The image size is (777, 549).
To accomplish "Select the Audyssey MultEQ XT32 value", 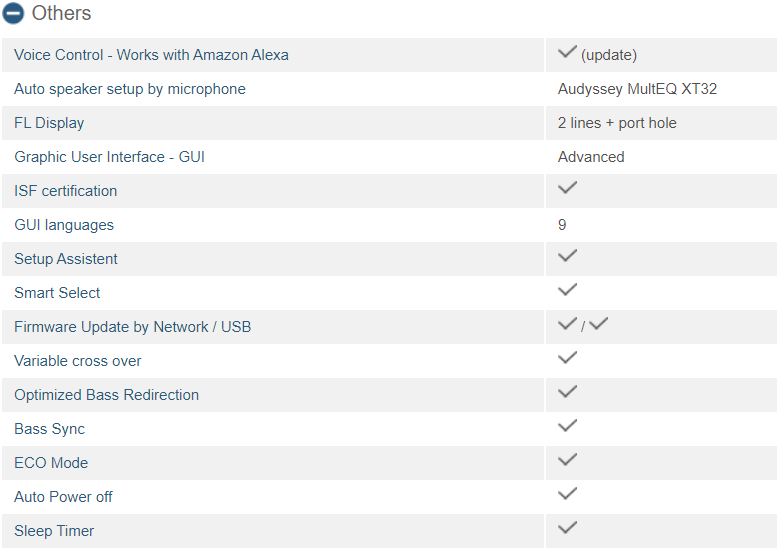I will pyautogui.click(x=637, y=89).
